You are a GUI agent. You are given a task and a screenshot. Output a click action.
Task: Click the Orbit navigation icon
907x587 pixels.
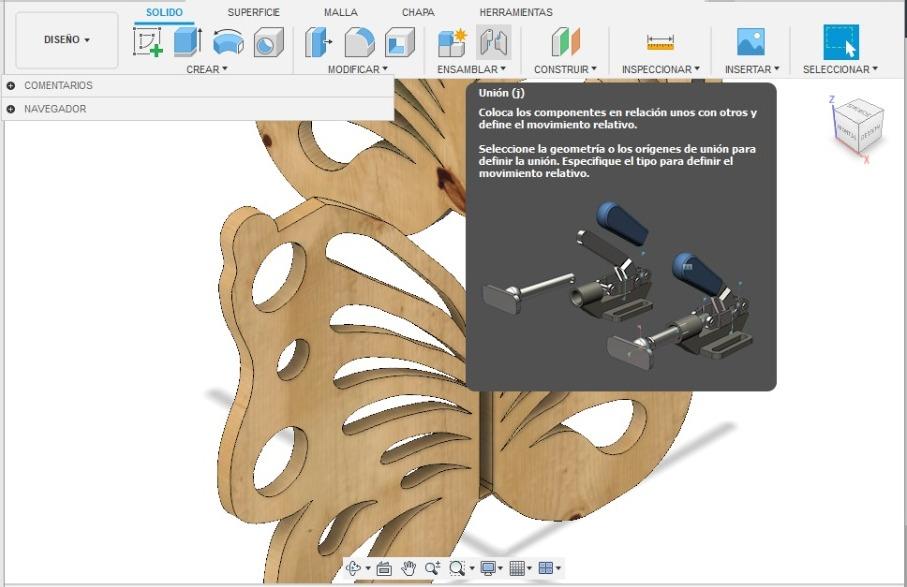tap(353, 568)
